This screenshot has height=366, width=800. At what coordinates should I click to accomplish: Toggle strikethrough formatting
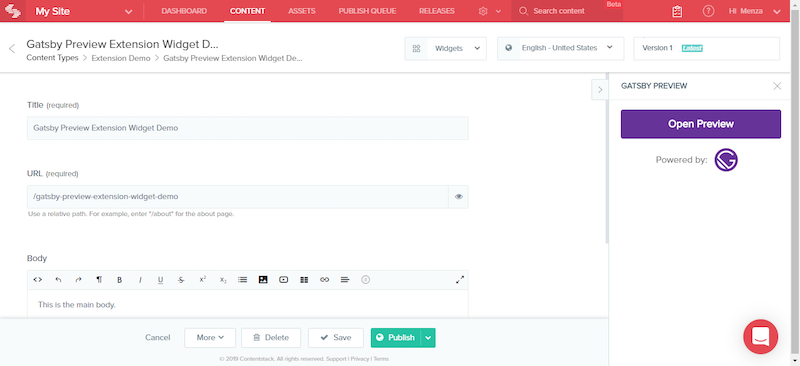coord(181,280)
